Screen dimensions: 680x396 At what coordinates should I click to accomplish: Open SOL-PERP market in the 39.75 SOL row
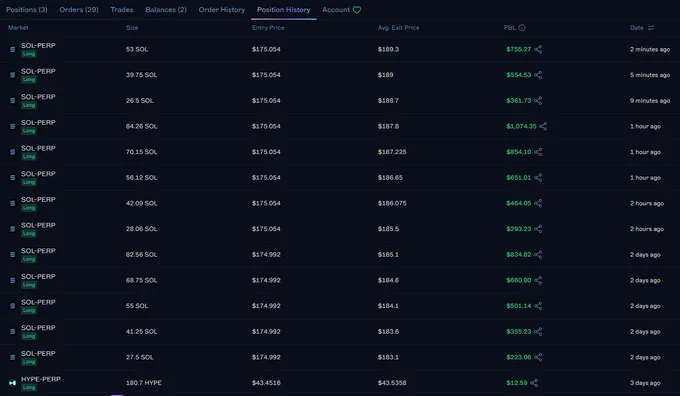click(38, 71)
